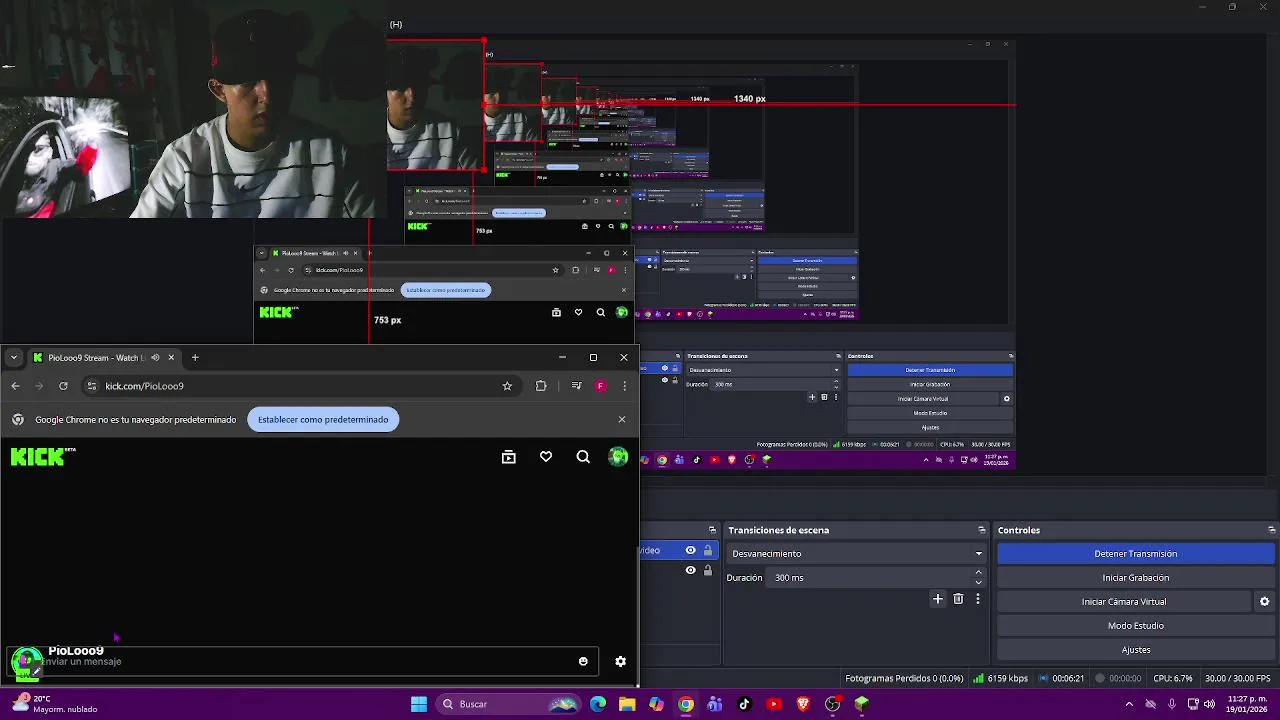
Task: Open the Desvanecimiento transition dropdown
Action: coord(856,554)
